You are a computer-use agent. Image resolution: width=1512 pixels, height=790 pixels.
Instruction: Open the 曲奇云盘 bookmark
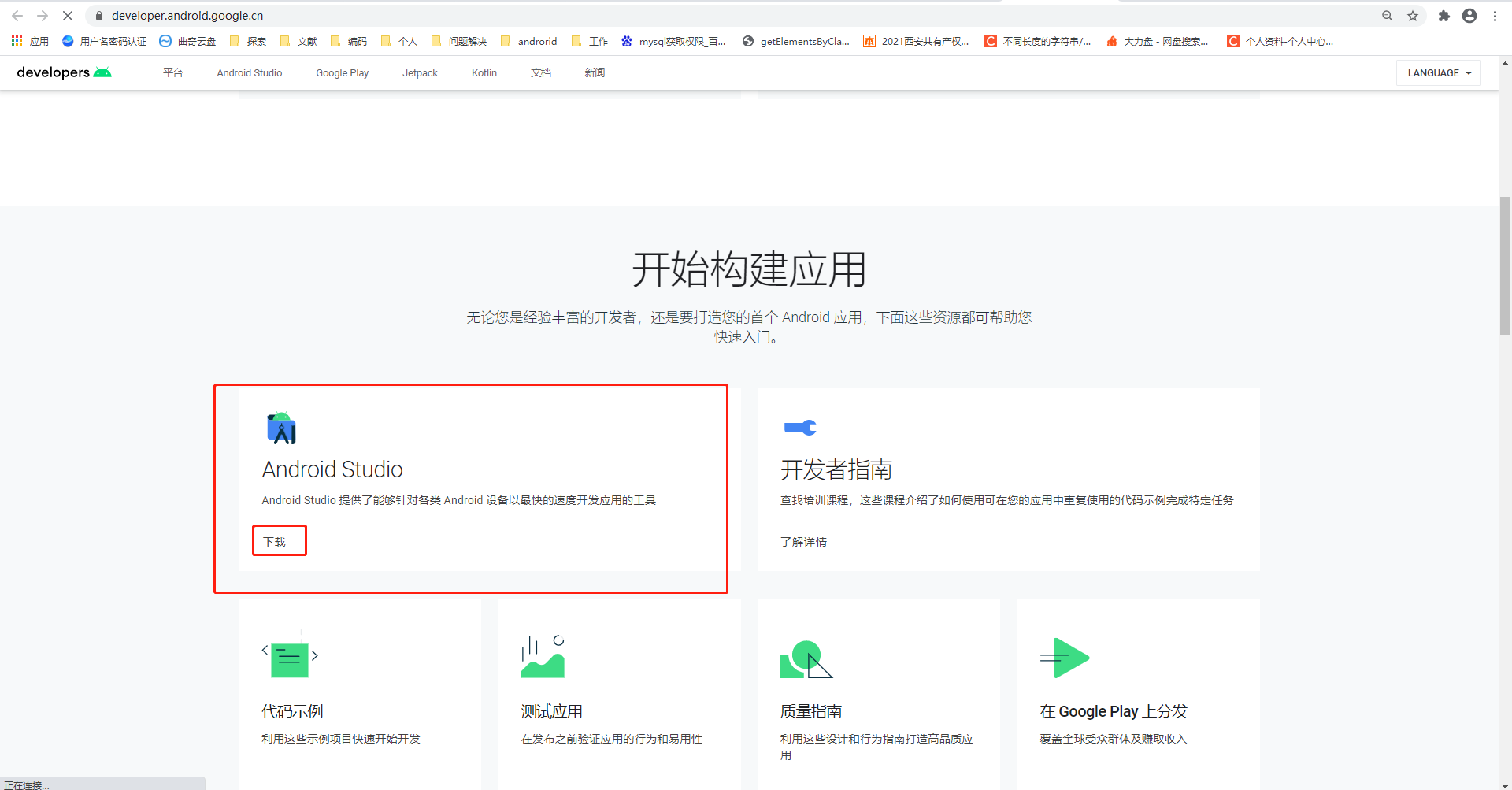(187, 41)
